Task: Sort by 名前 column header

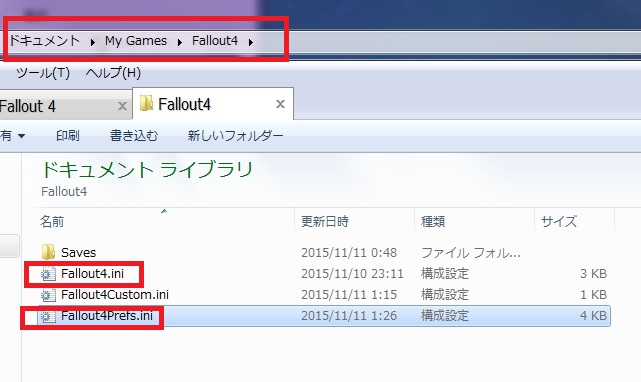Action: pyautogui.click(x=164, y=221)
